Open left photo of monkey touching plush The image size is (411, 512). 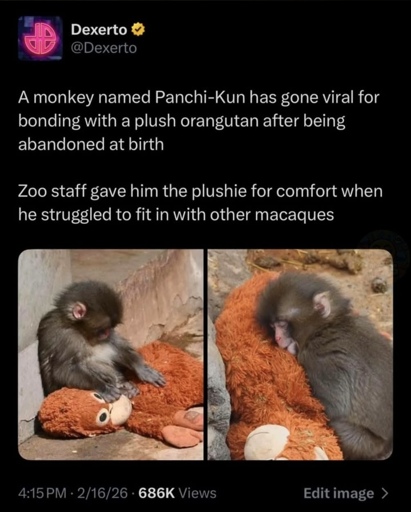coord(111,355)
